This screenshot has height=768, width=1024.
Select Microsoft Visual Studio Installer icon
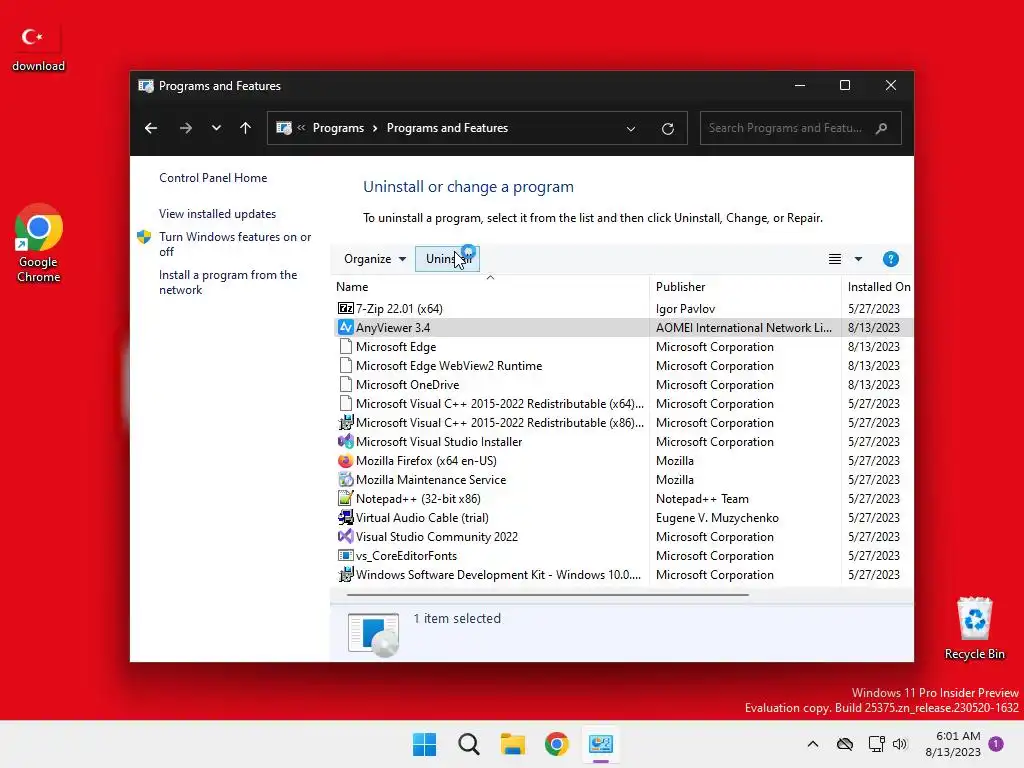point(345,441)
